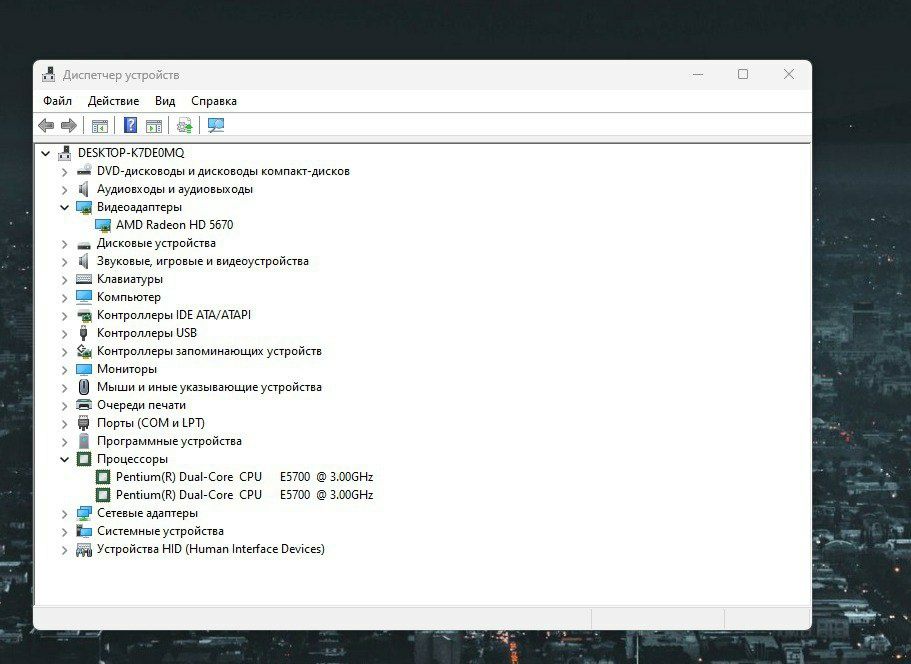Collapse the DESKTOP-K7DE0MQ root node
The height and width of the screenshot is (664, 911).
tap(45, 153)
